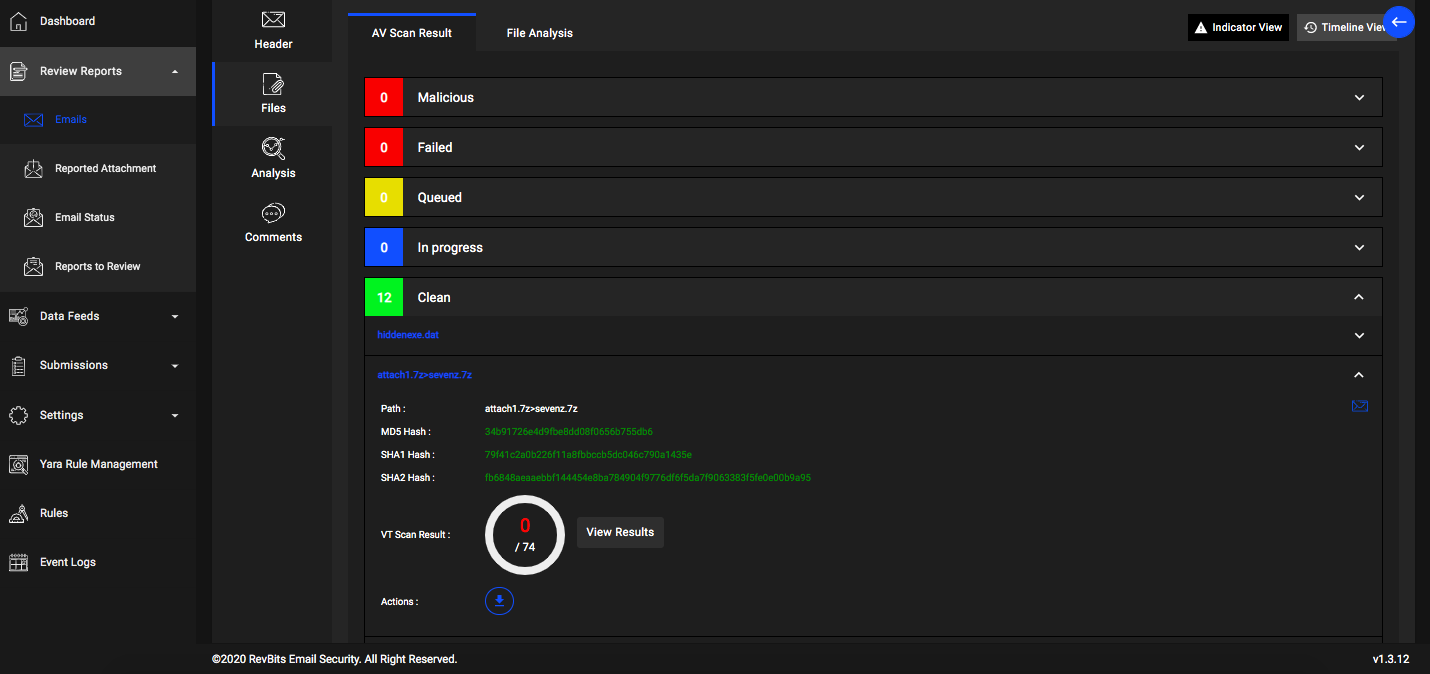Click the VT scan result circle gauge
This screenshot has height=674, width=1430.
(525, 535)
